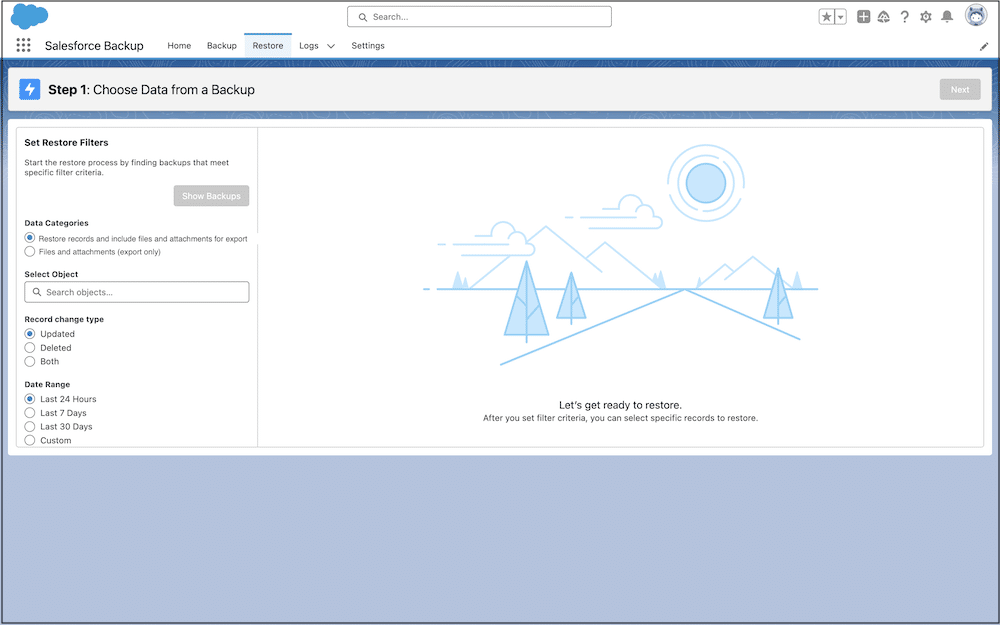Pick the Custom date range option

click(x=29, y=441)
